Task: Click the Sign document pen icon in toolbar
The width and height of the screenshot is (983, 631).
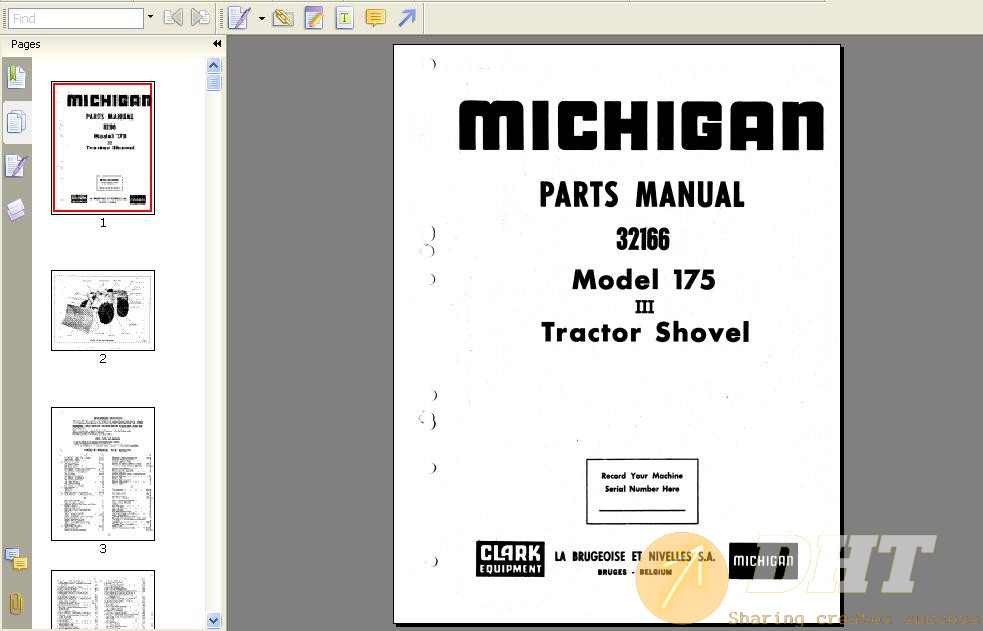Action: 239,18
